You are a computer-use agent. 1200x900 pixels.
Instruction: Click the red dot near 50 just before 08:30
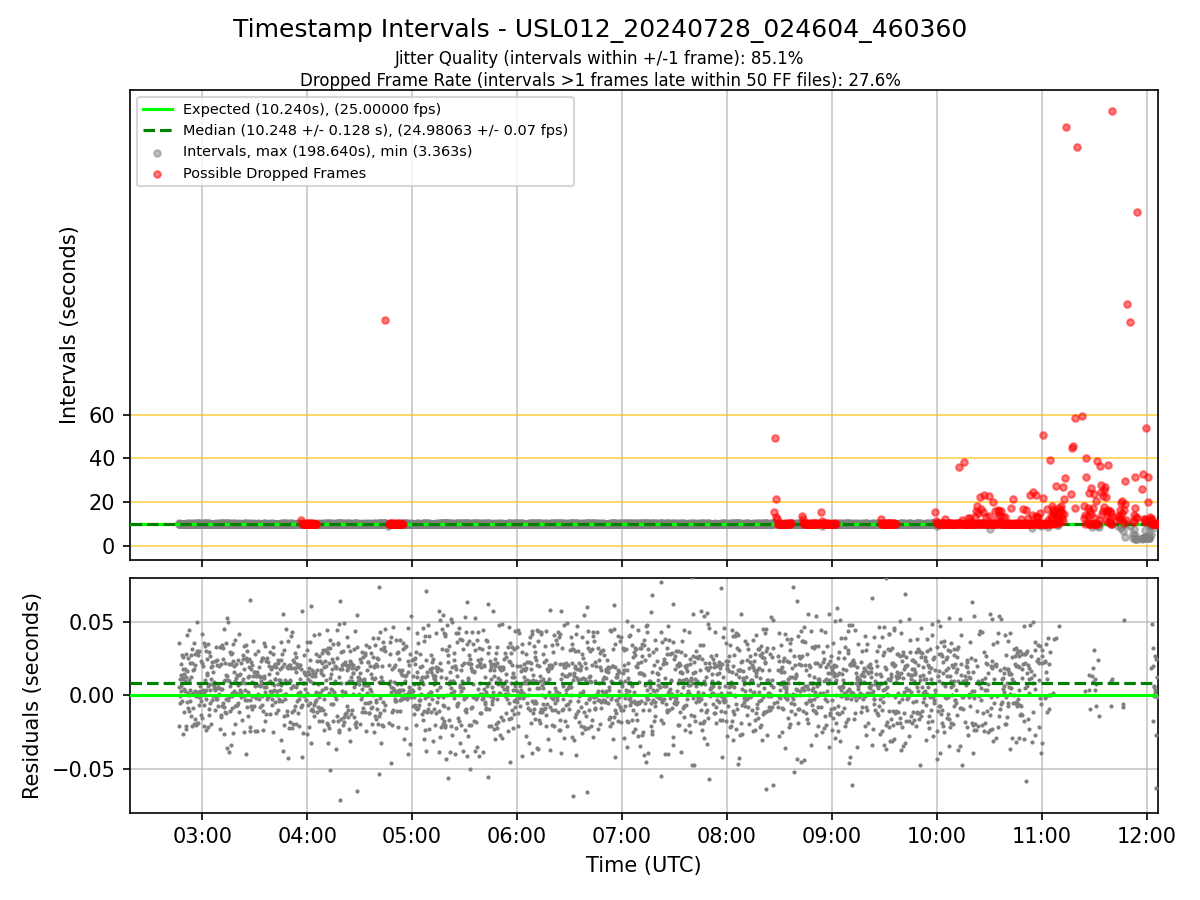pos(775,438)
